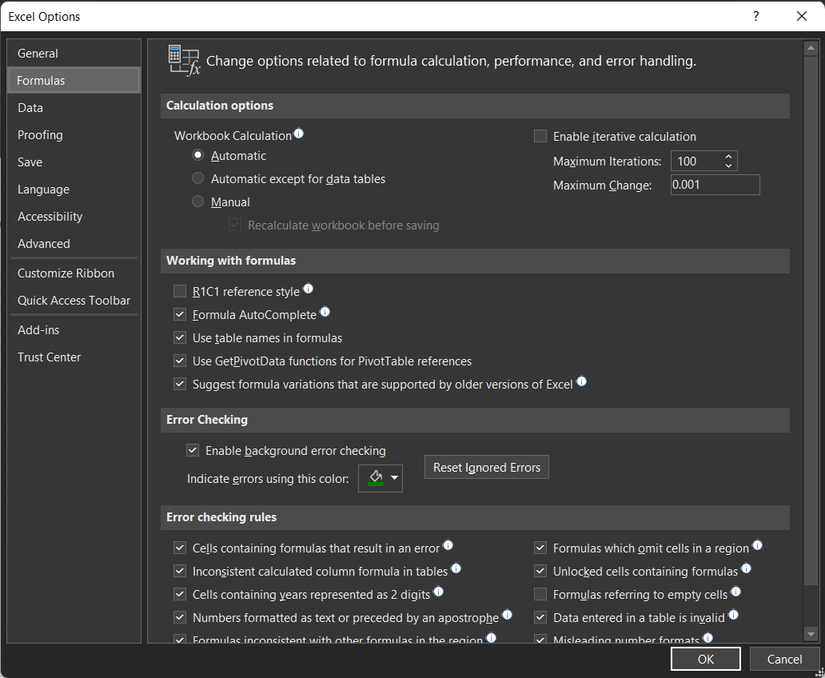The height and width of the screenshot is (678, 825).
Task: Click Cancel to discard changes
Action: (784, 659)
